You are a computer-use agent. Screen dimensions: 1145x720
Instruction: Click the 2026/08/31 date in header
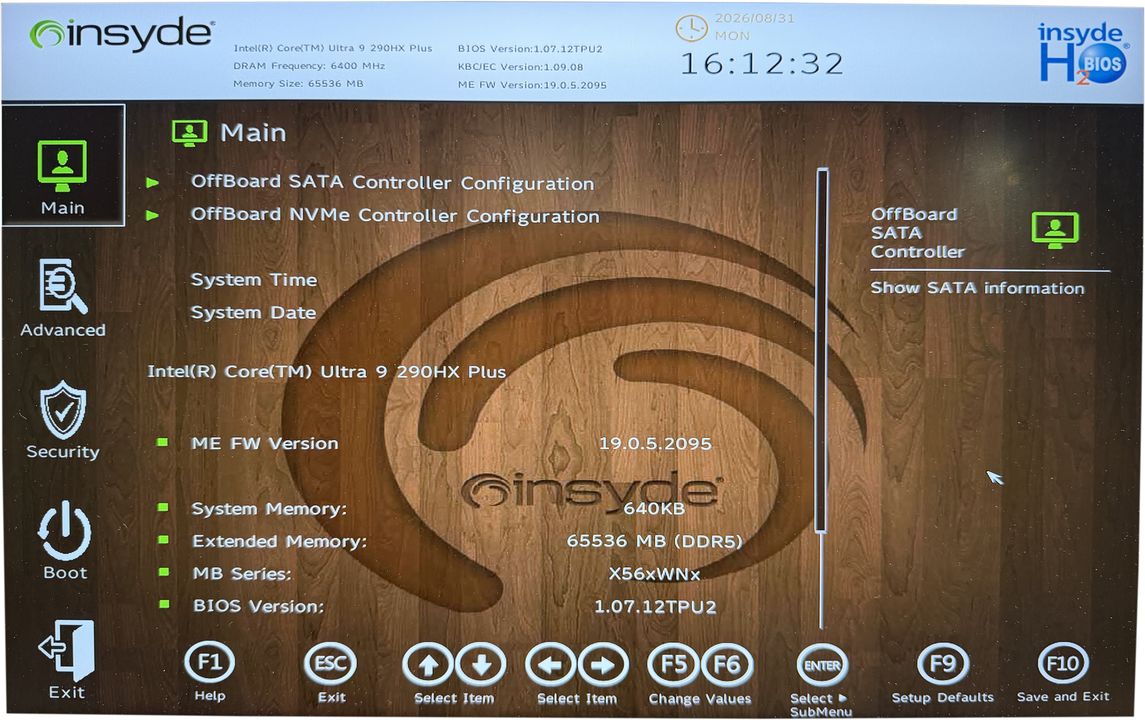[754, 18]
